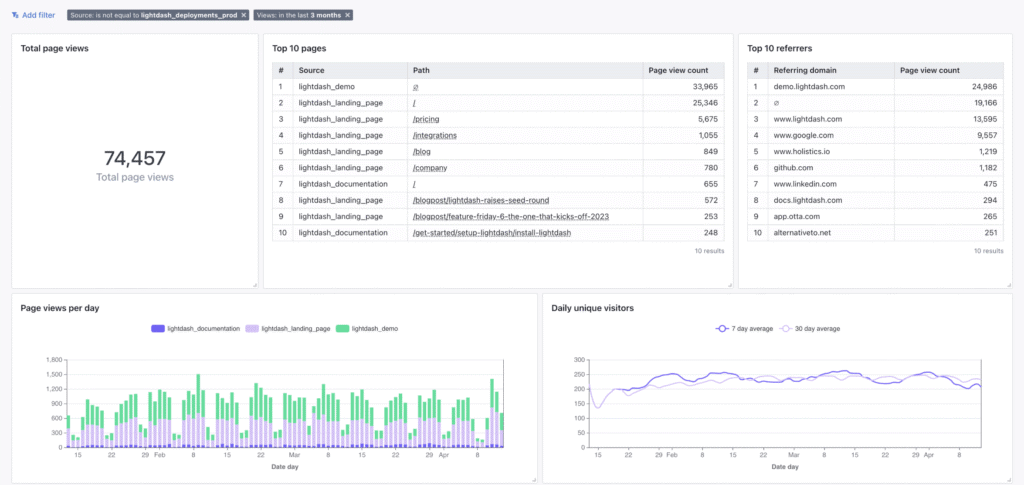The width and height of the screenshot is (1024, 485).
Task: Click resize handle of Top 10 pages tile
Action: coord(729,285)
